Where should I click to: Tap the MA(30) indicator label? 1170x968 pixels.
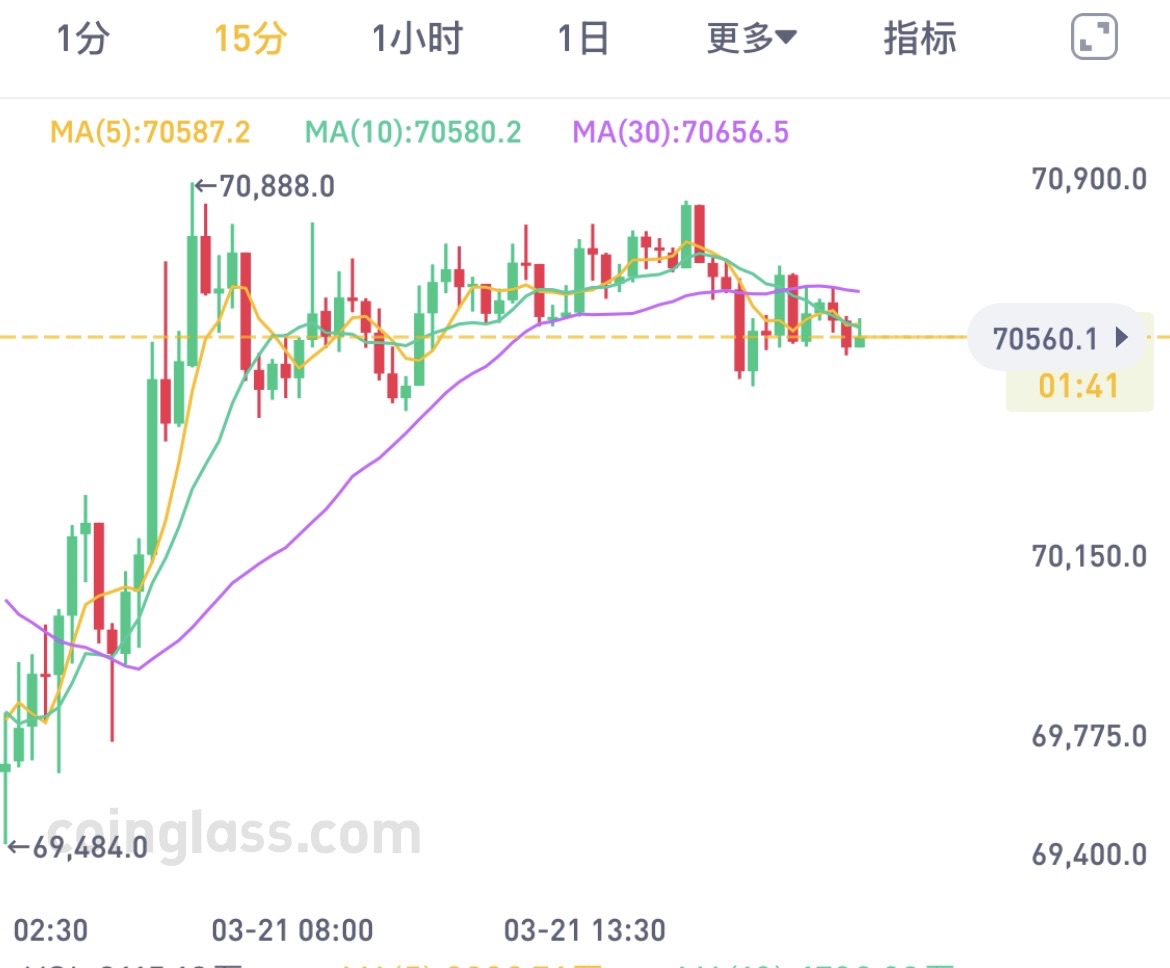(x=680, y=132)
